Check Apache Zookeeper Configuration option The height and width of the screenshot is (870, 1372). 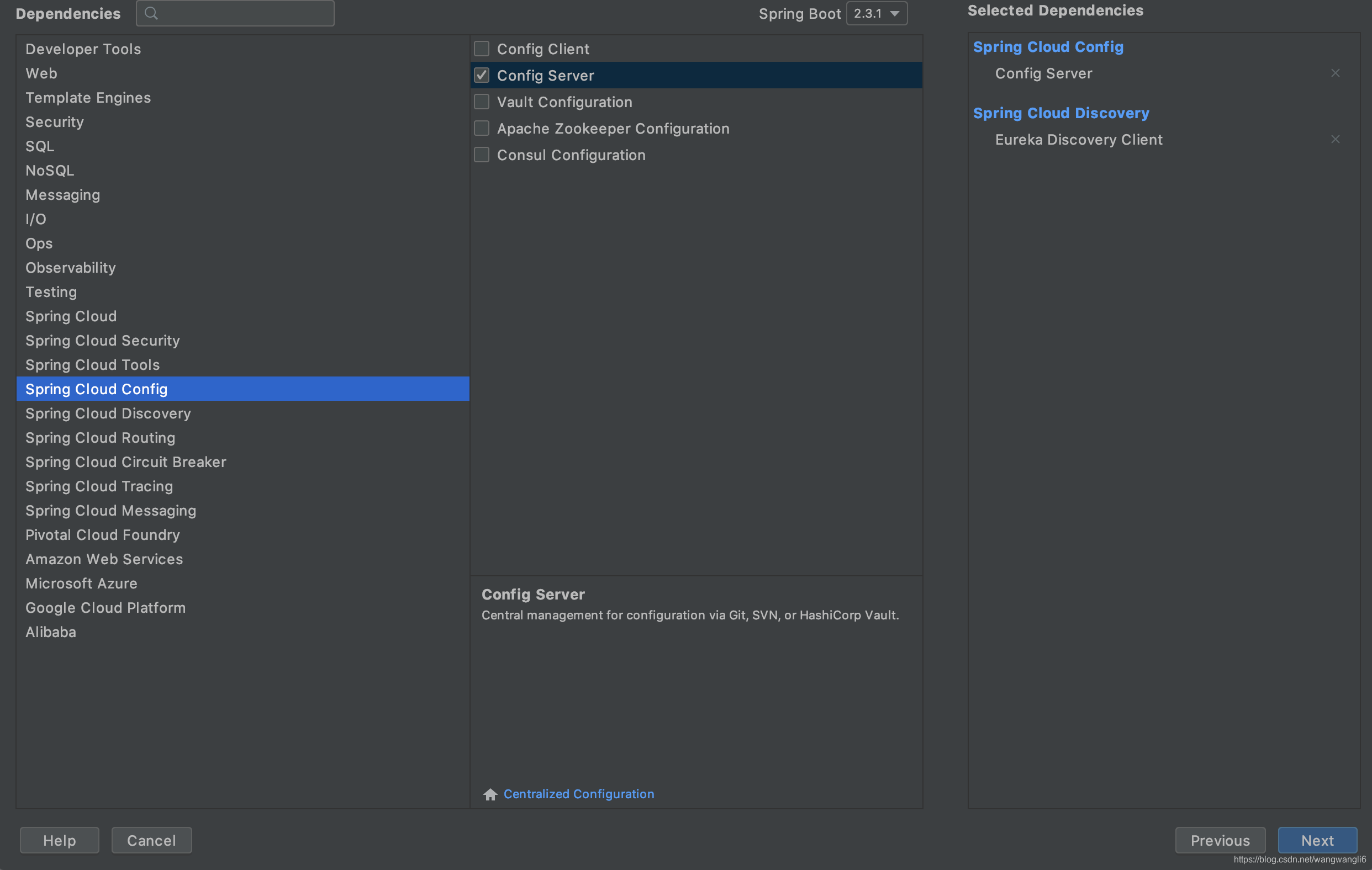482,129
